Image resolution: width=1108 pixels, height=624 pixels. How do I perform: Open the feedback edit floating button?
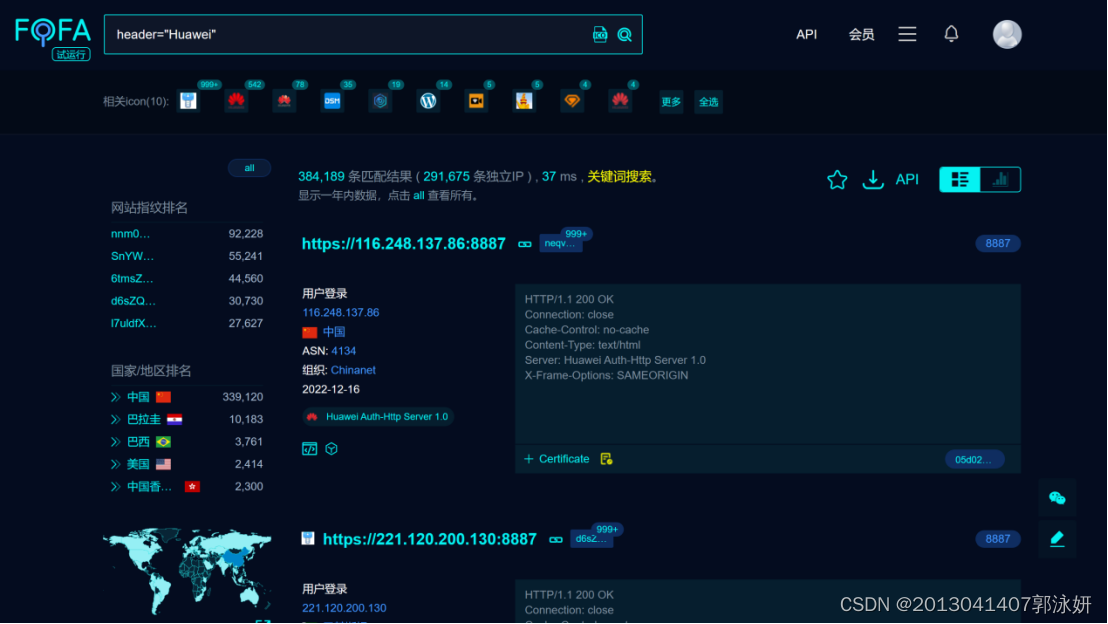pos(1057,538)
